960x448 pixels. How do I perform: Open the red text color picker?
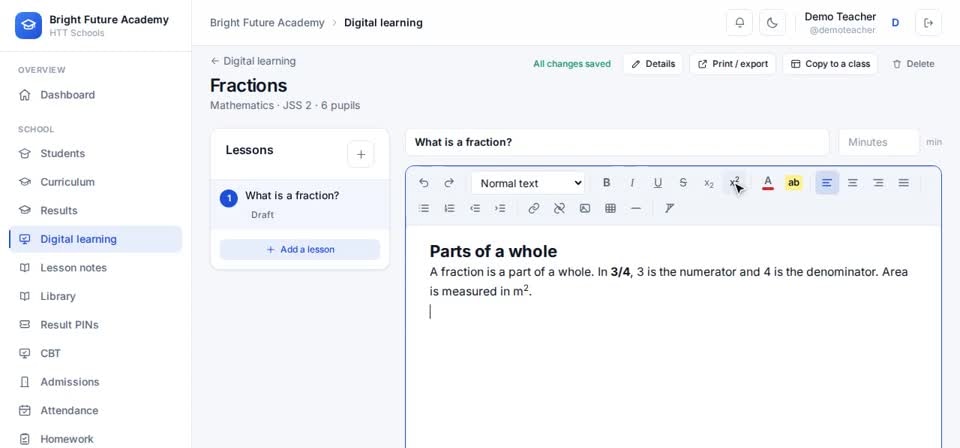coord(768,183)
